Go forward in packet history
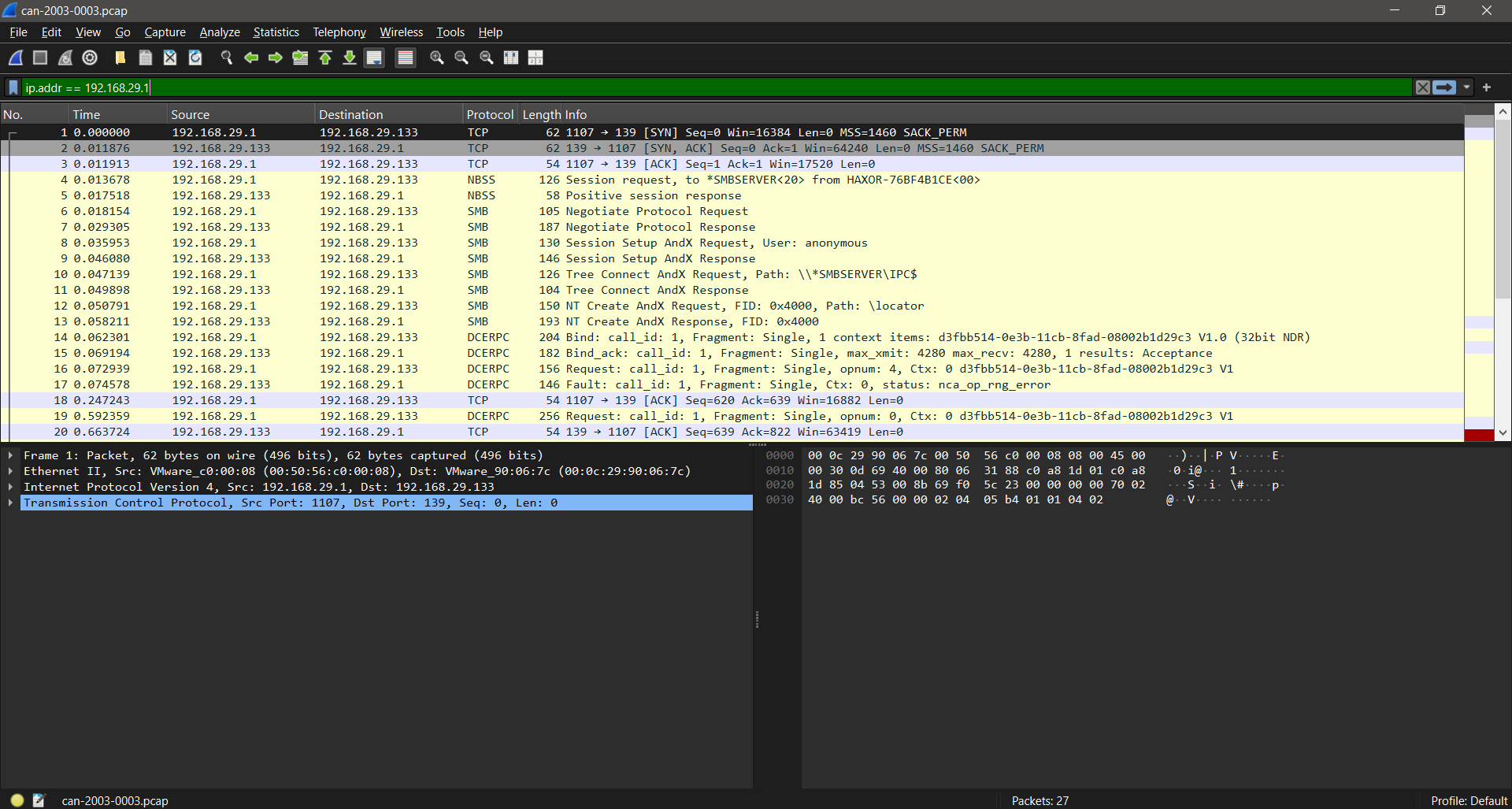 click(x=276, y=58)
